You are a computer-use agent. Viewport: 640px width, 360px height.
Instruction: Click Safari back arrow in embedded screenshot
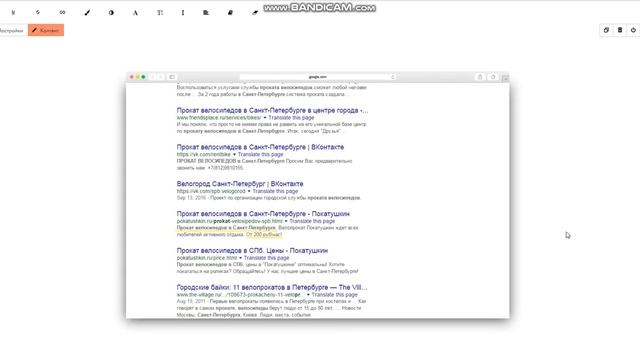click(x=153, y=77)
